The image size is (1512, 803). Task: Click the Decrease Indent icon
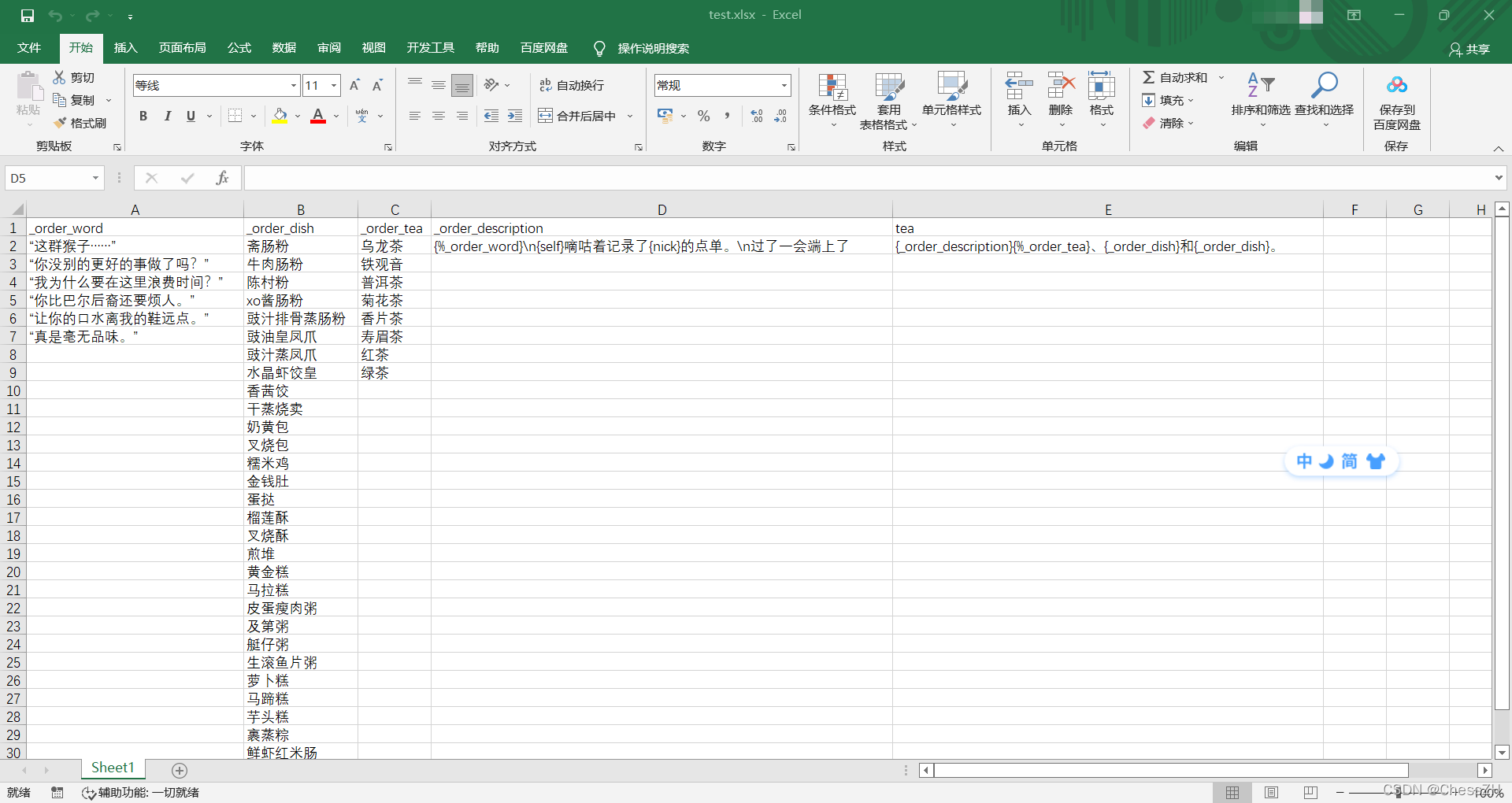pos(491,116)
